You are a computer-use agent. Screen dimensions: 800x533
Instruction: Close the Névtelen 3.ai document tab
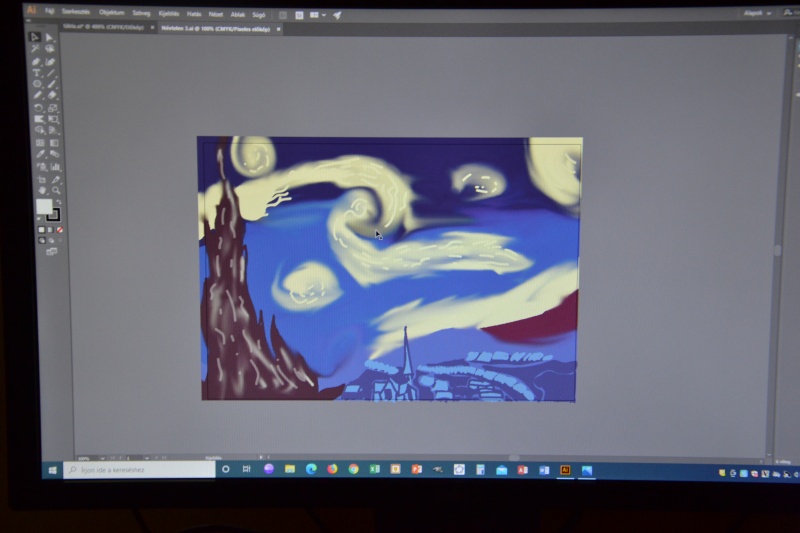tap(278, 29)
